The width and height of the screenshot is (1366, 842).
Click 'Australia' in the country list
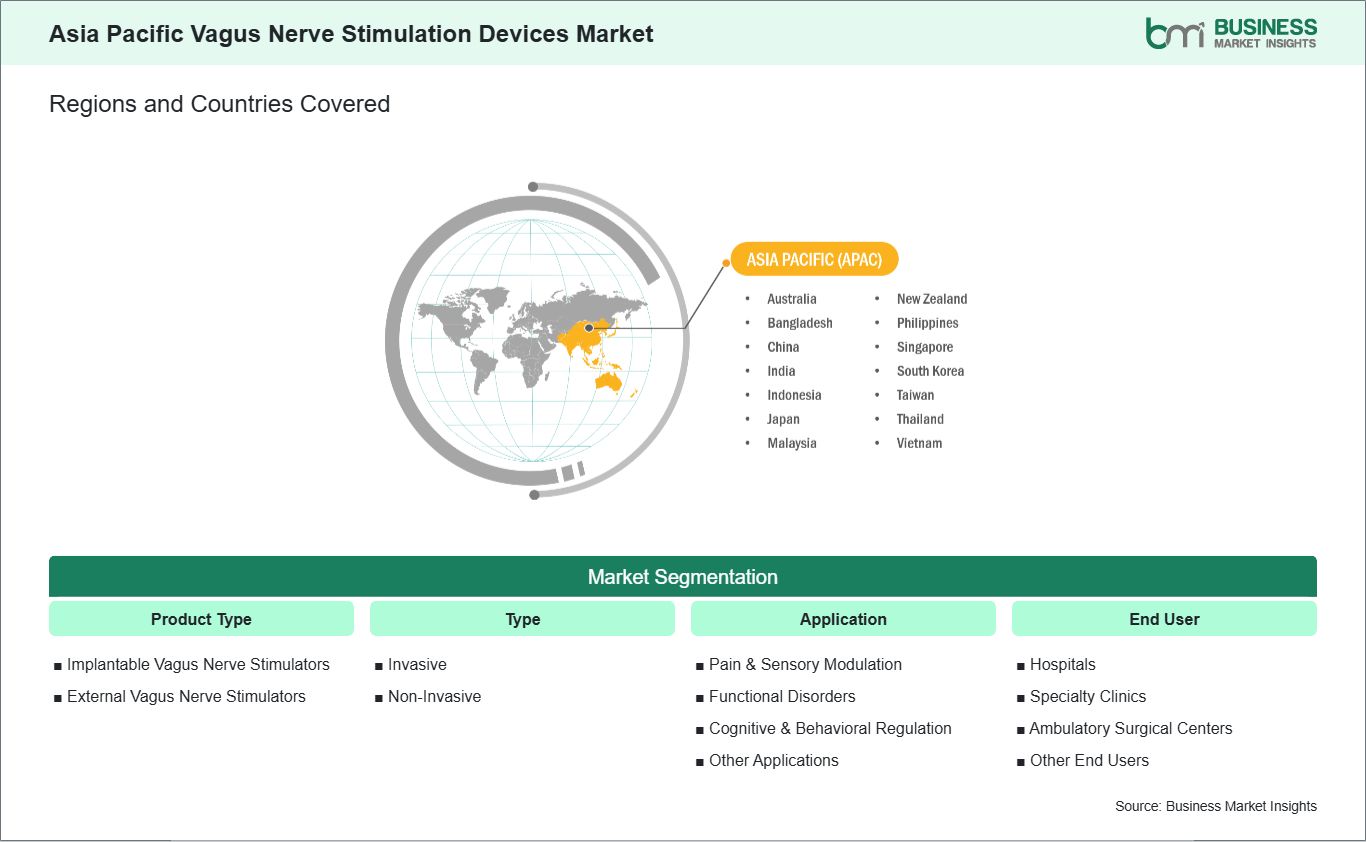792,299
